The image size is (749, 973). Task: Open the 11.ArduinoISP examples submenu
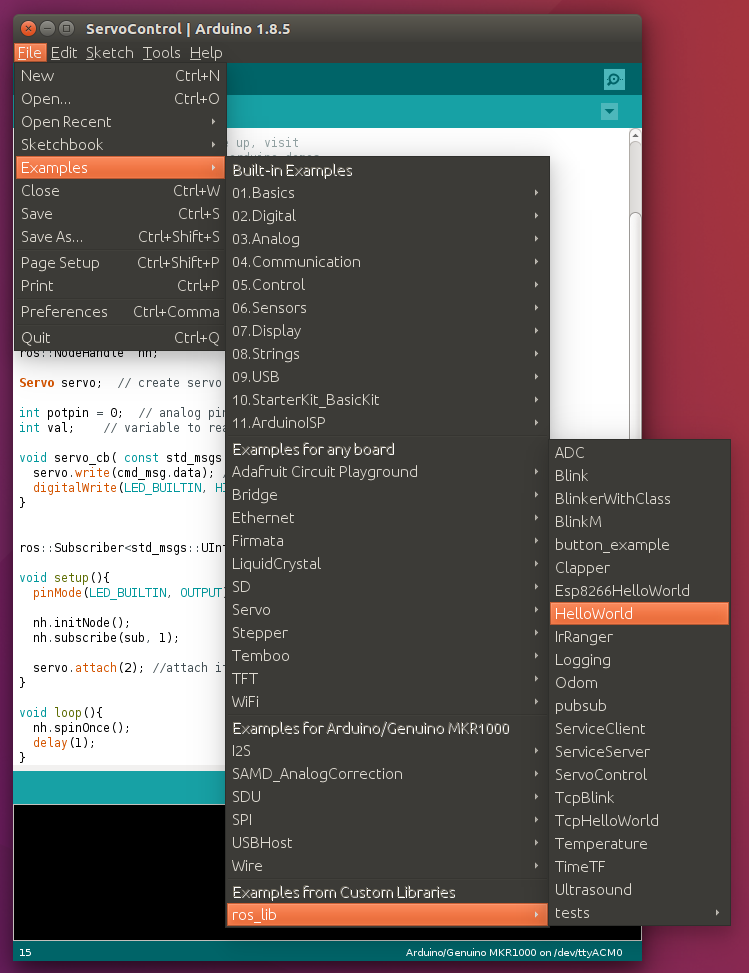click(x=387, y=423)
